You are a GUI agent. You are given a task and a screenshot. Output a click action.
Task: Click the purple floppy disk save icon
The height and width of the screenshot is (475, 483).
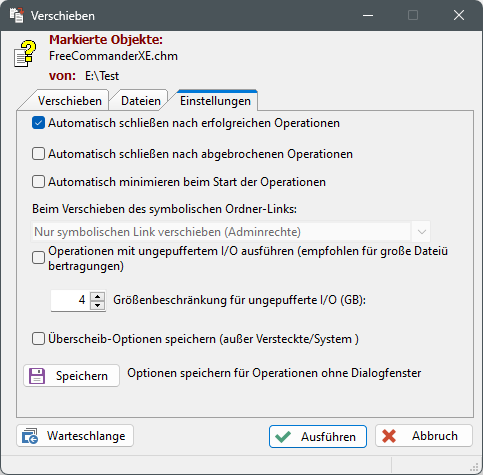[37, 376]
